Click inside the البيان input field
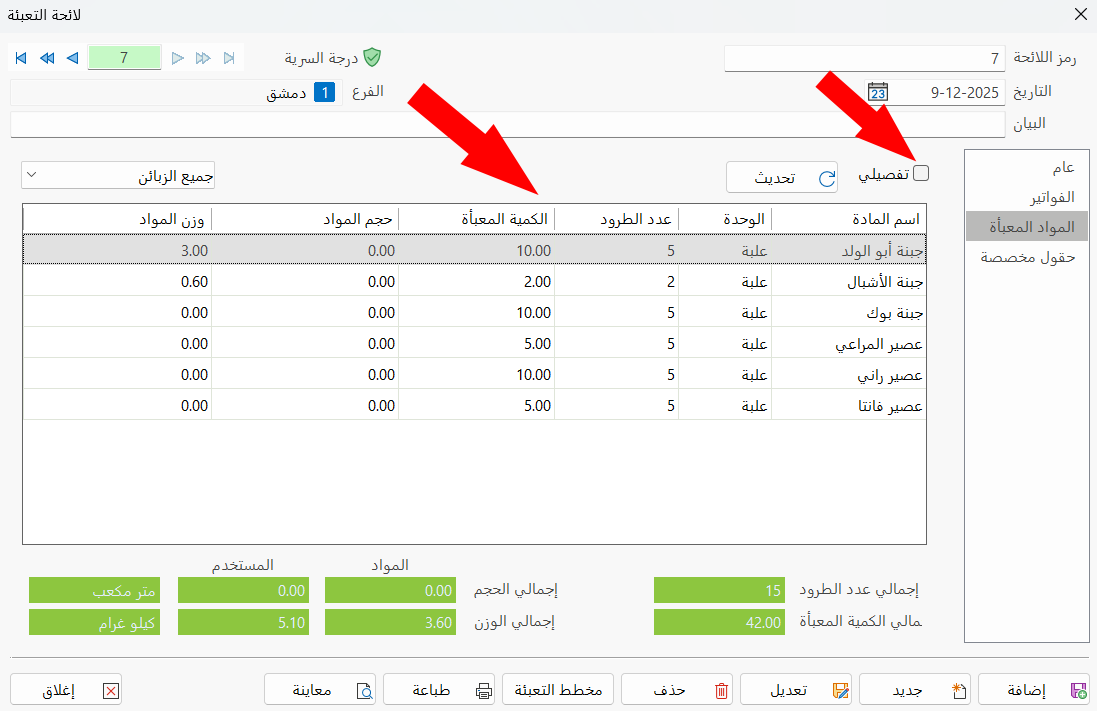 [x=500, y=123]
